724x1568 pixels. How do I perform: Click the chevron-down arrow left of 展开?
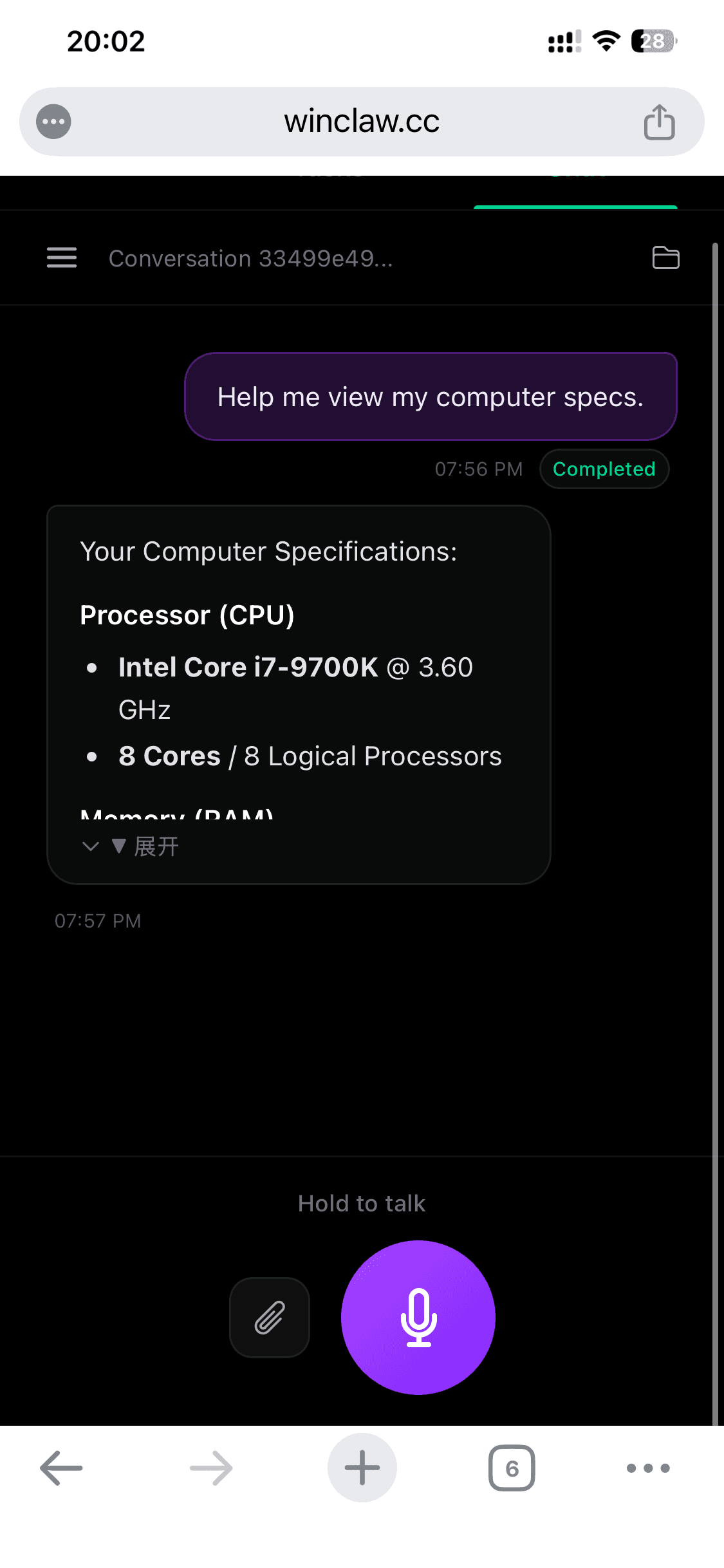tap(91, 846)
